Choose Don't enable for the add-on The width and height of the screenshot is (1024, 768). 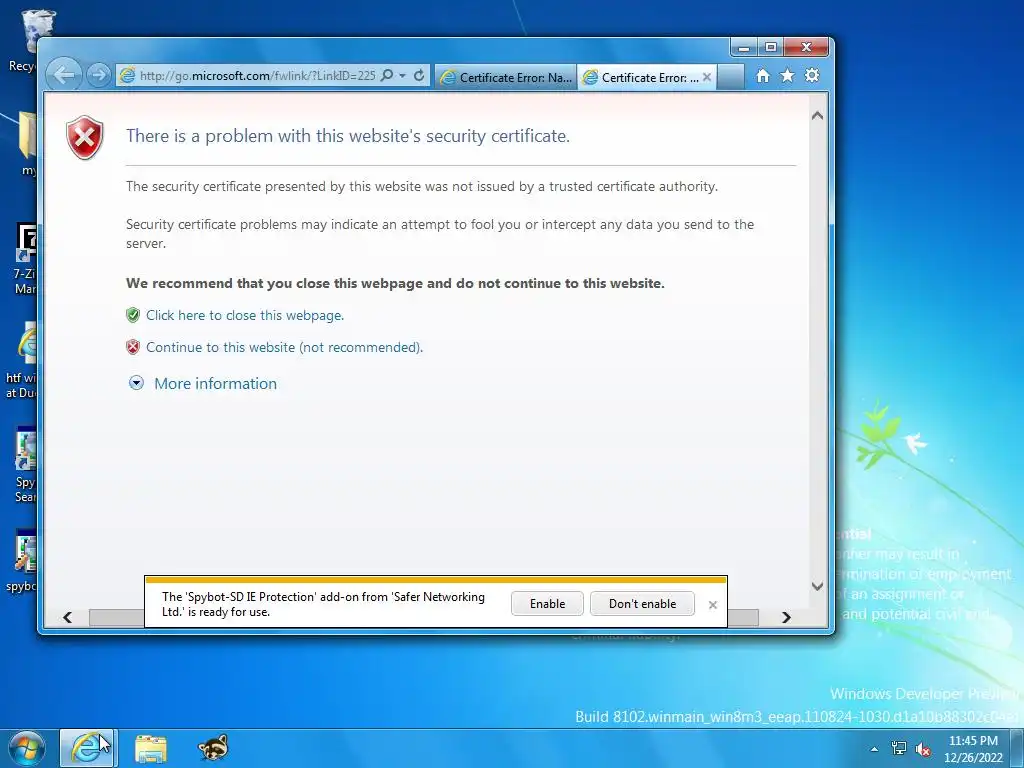point(642,604)
